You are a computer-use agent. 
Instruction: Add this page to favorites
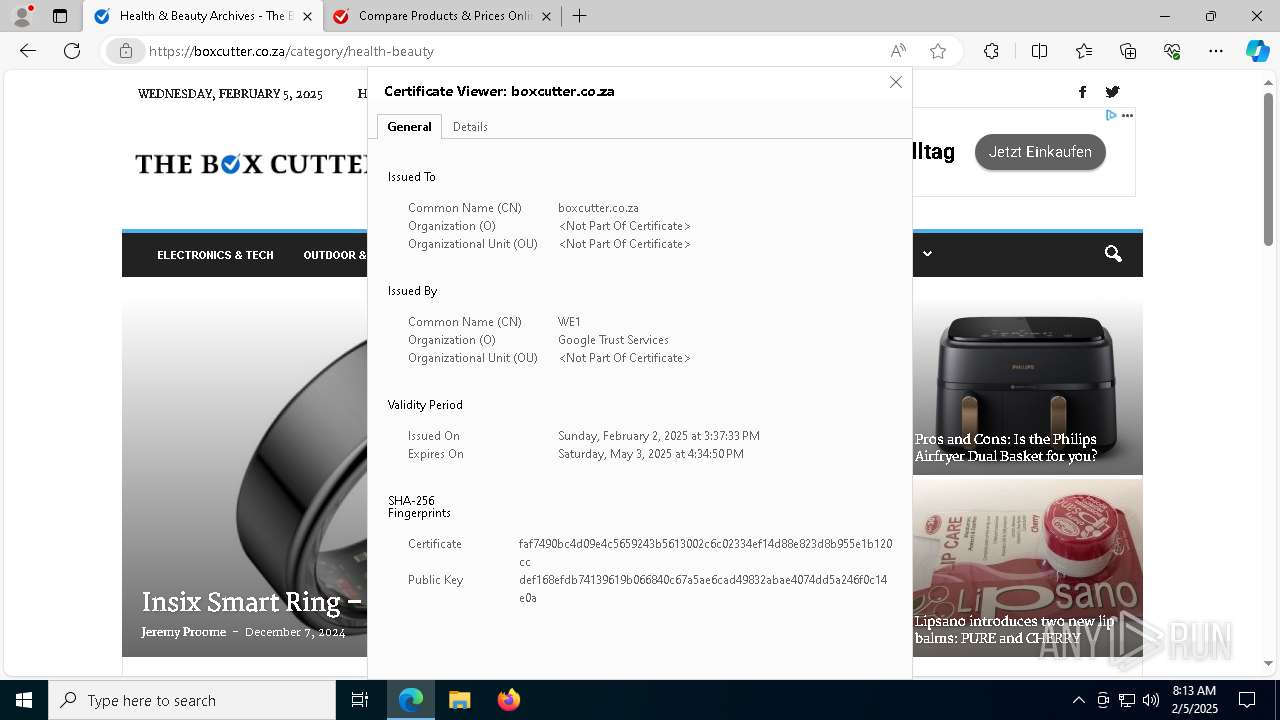point(938,51)
